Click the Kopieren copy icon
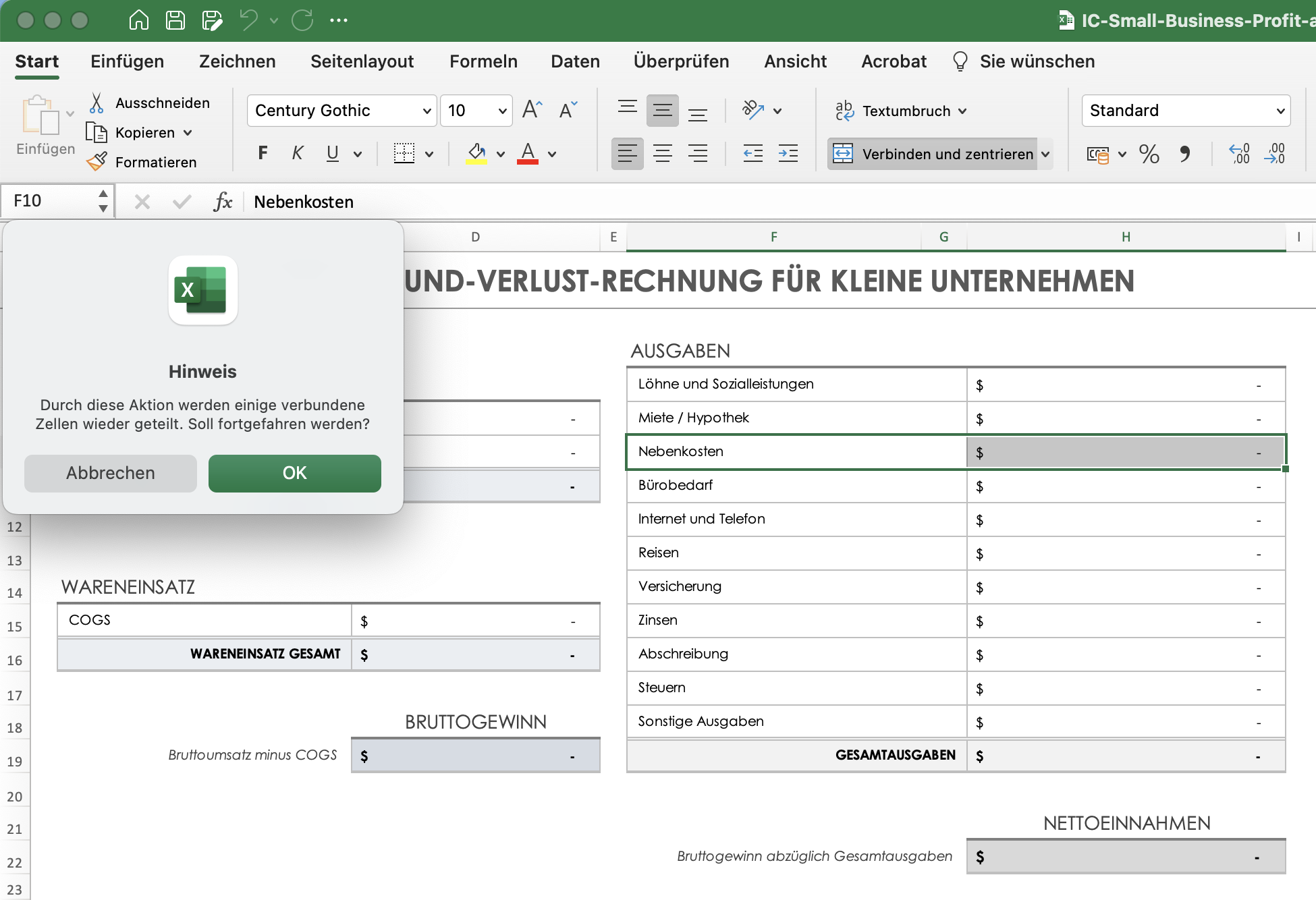 point(97,132)
